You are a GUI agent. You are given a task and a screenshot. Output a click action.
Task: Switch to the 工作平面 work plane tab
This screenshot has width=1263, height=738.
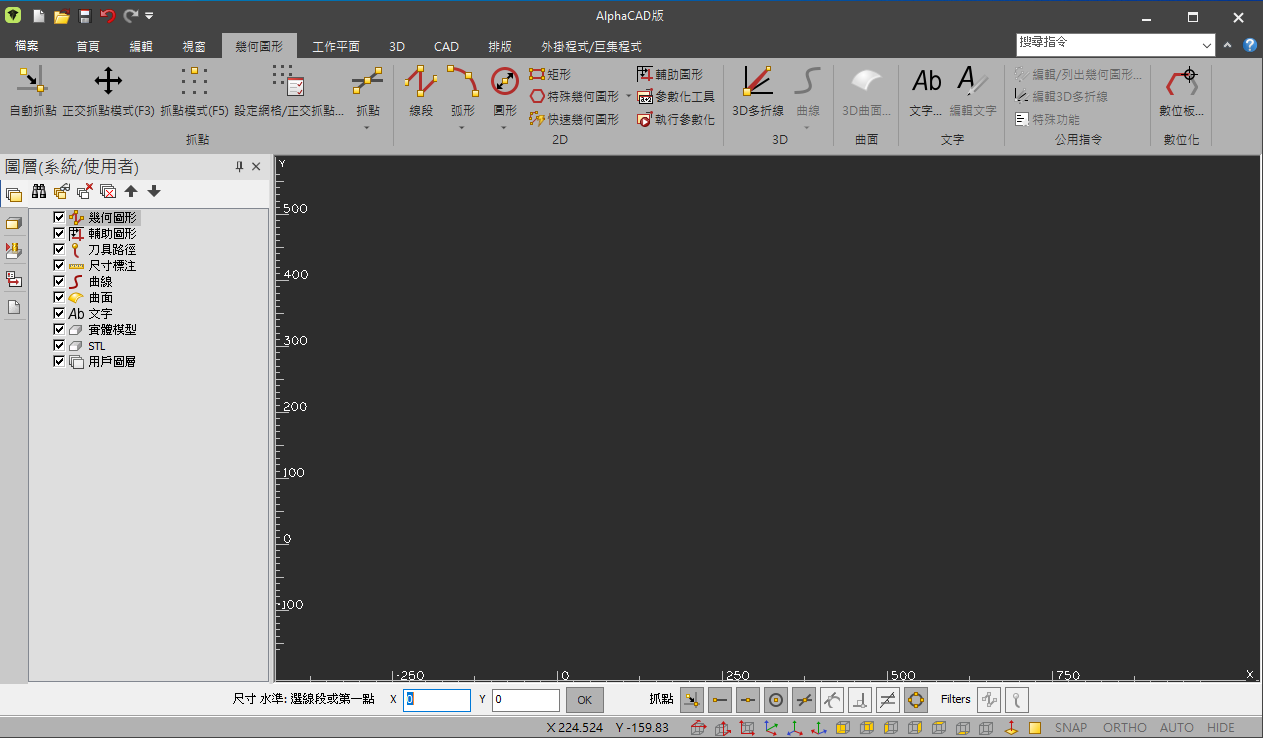coord(336,46)
